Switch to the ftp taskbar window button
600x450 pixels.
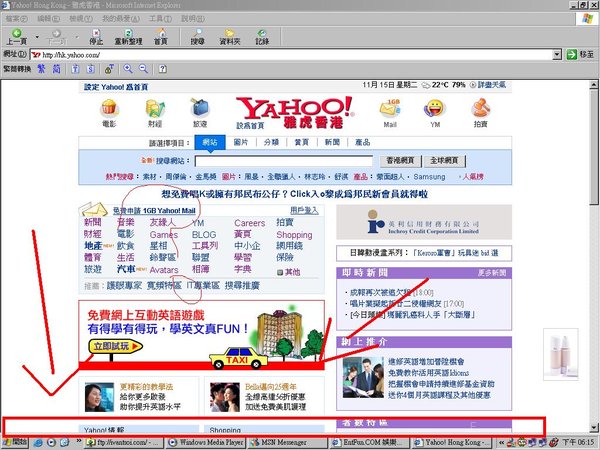124,442
